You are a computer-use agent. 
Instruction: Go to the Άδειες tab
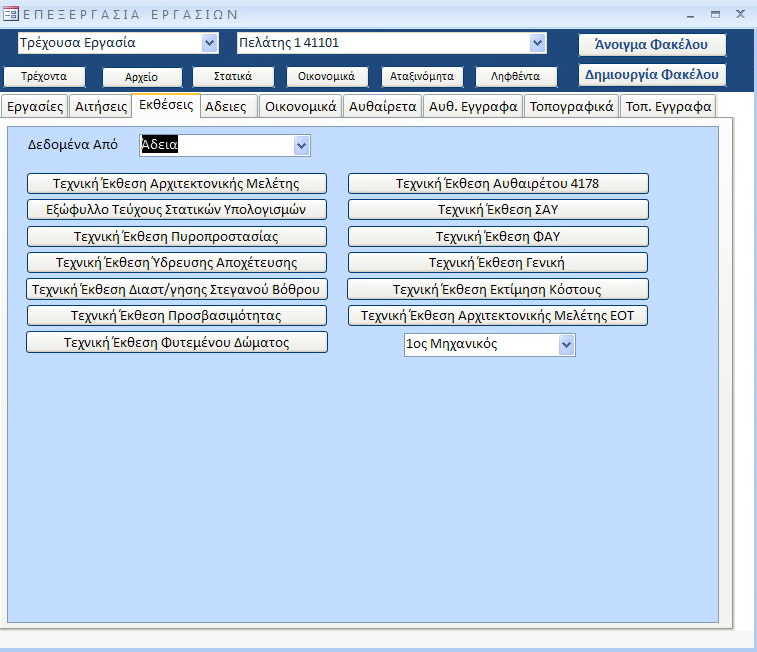coord(226,106)
